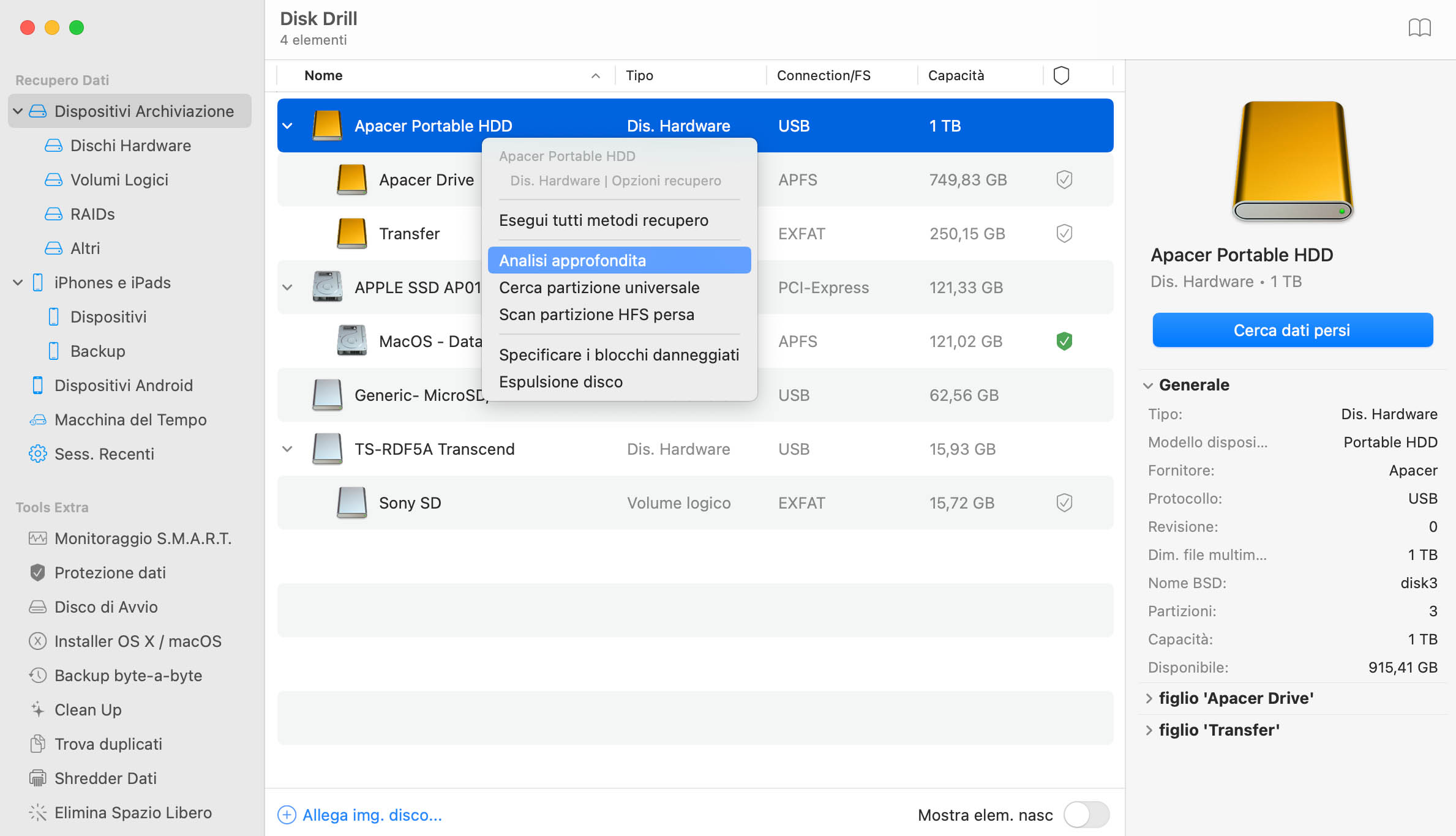Image resolution: width=1456 pixels, height=836 pixels.
Task: Open the Clean Up tool
Action: click(88, 710)
